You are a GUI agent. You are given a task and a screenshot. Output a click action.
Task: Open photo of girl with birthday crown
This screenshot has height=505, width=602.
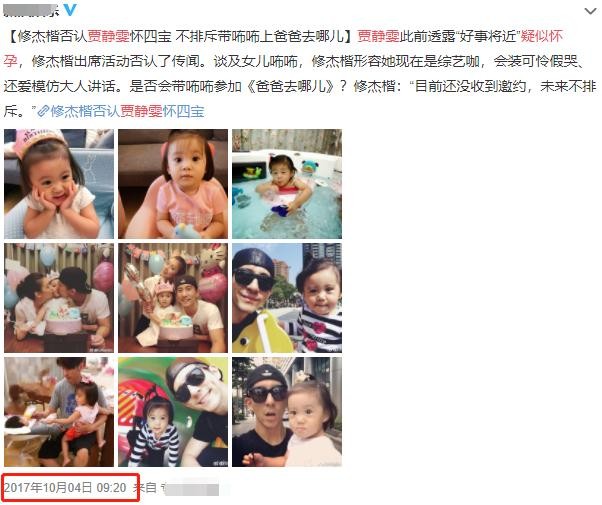59,184
